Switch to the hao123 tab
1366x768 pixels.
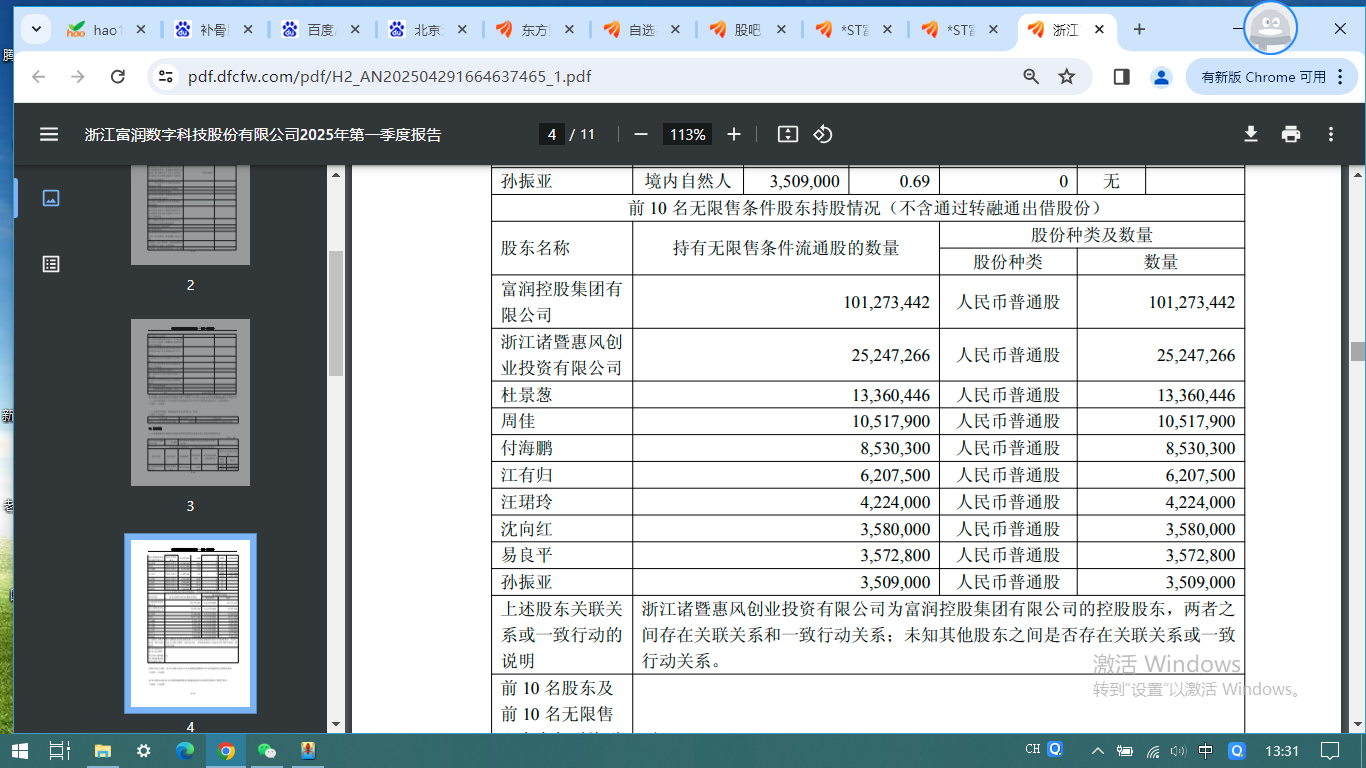(106, 29)
